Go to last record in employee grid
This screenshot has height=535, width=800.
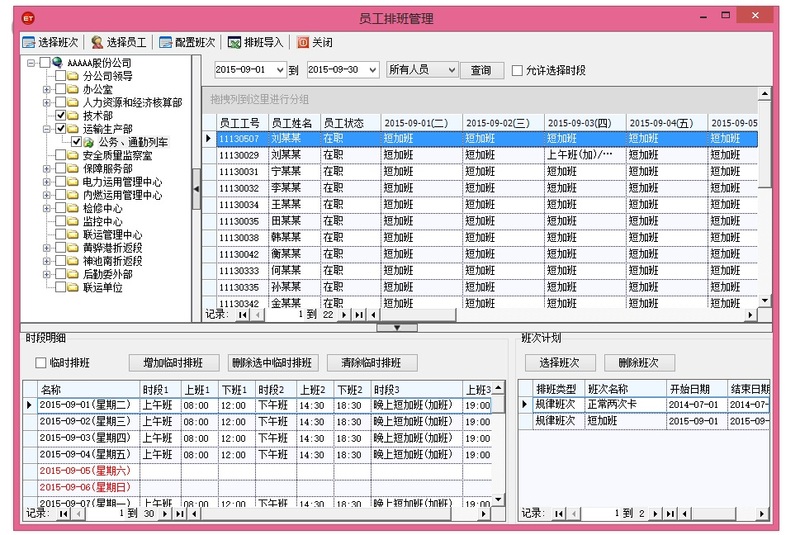359,315
